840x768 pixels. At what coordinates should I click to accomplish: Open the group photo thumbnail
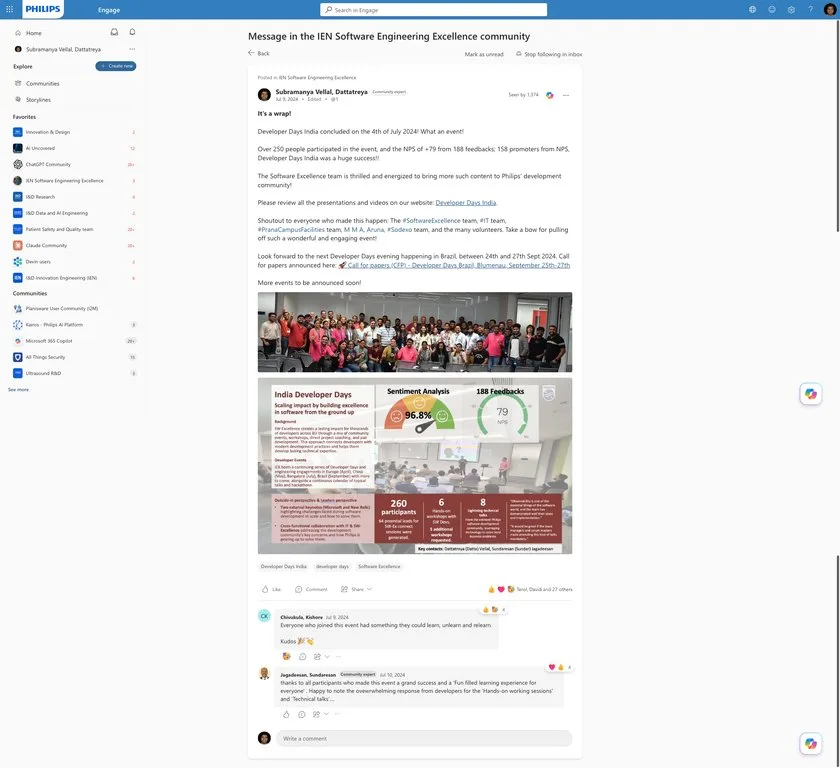pyautogui.click(x=415, y=332)
